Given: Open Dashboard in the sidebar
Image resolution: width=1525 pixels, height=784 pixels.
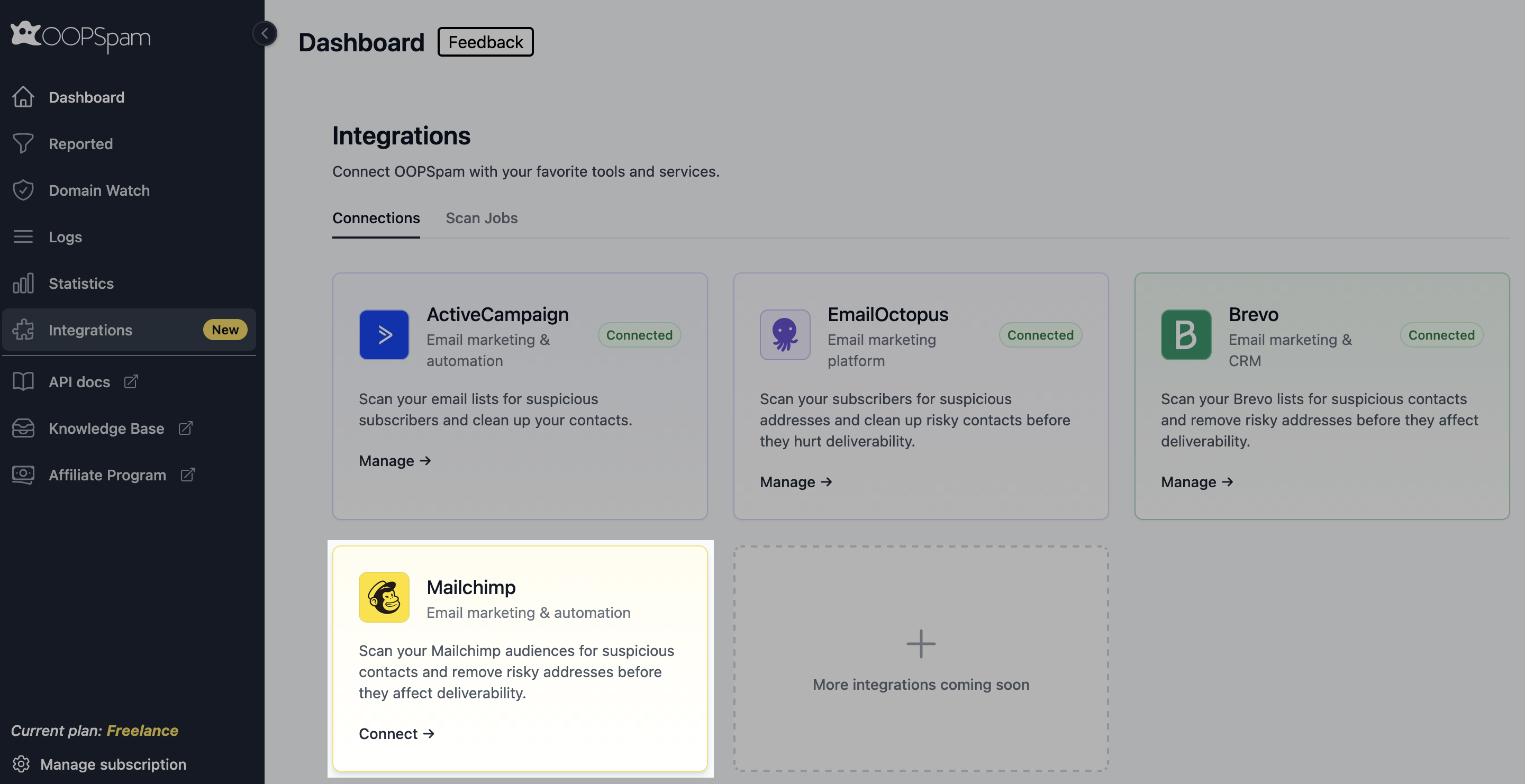Looking at the screenshot, I should 129,97.
